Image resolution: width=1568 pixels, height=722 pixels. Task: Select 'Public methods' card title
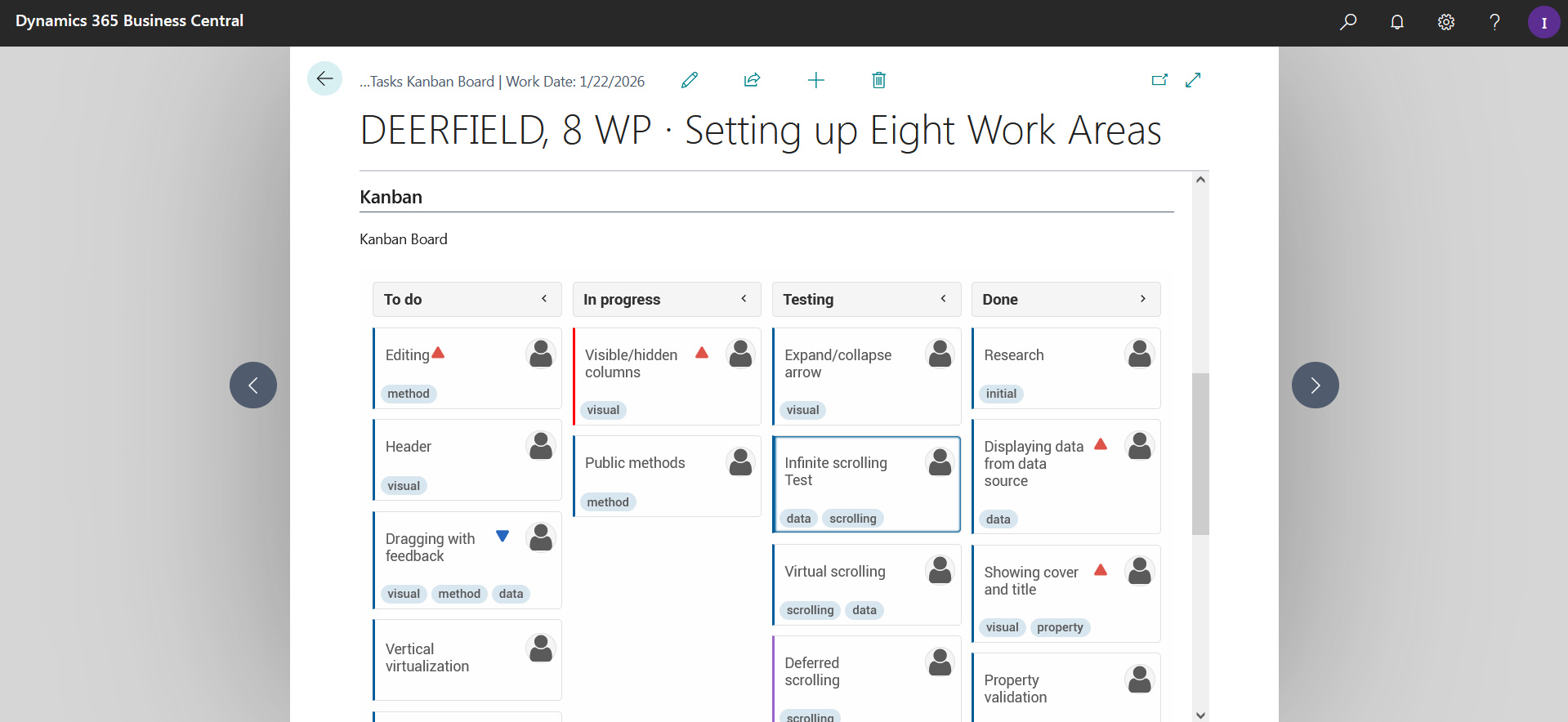[x=635, y=463]
